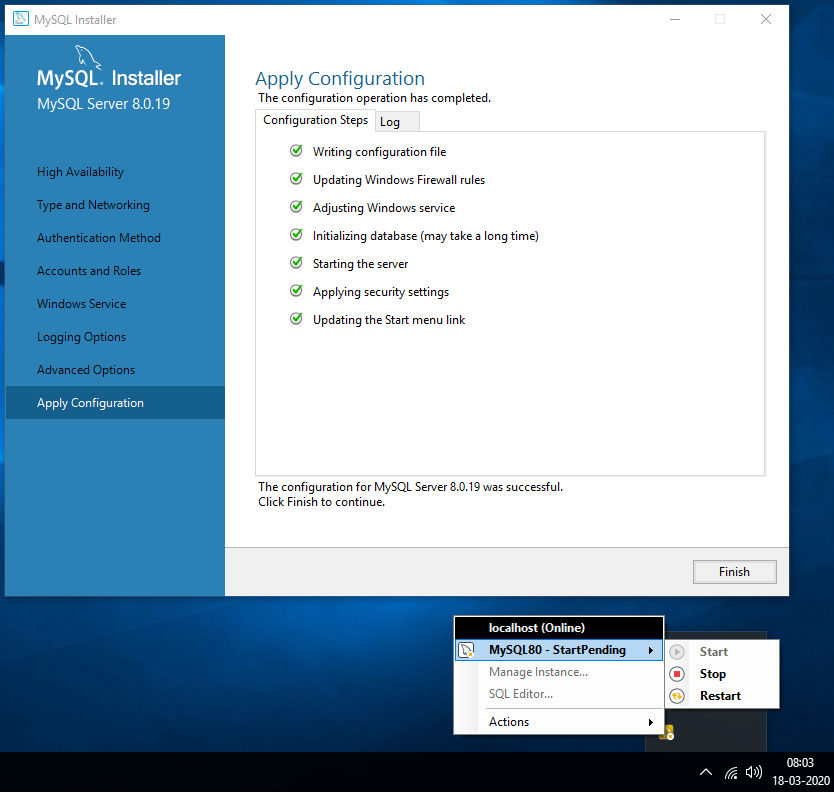Expand the Actions submenu
This screenshot has height=793, width=834.
[558, 722]
